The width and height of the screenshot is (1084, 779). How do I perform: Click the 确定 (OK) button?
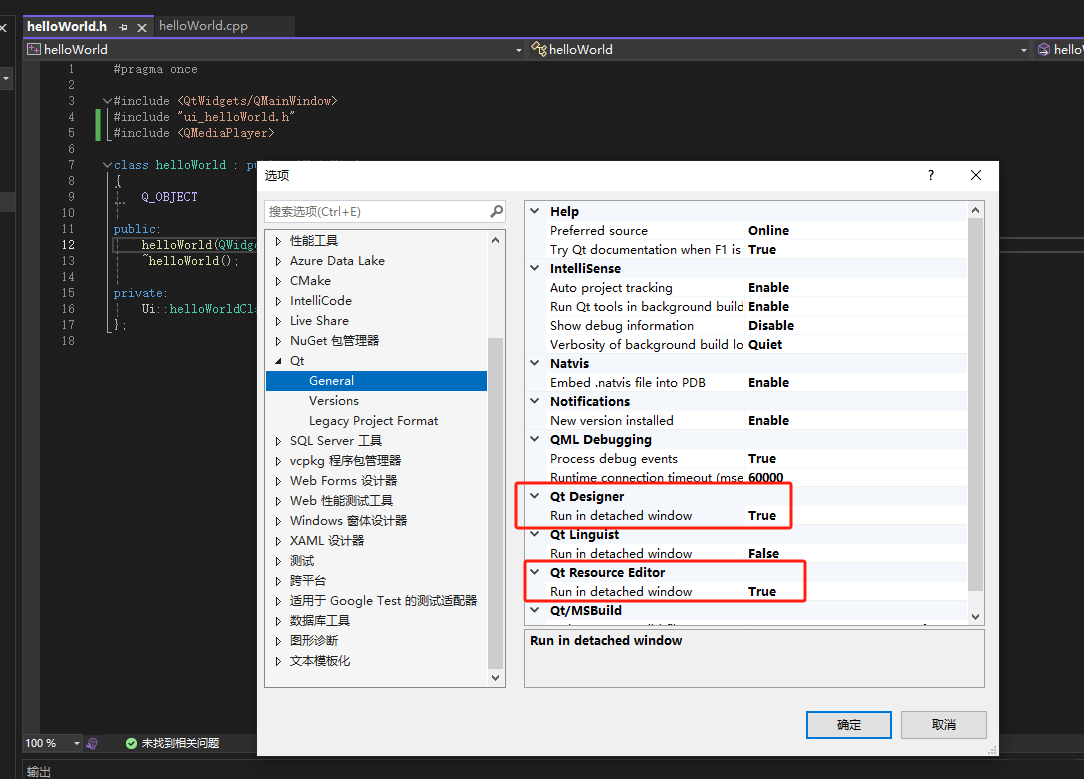pyautogui.click(x=848, y=724)
